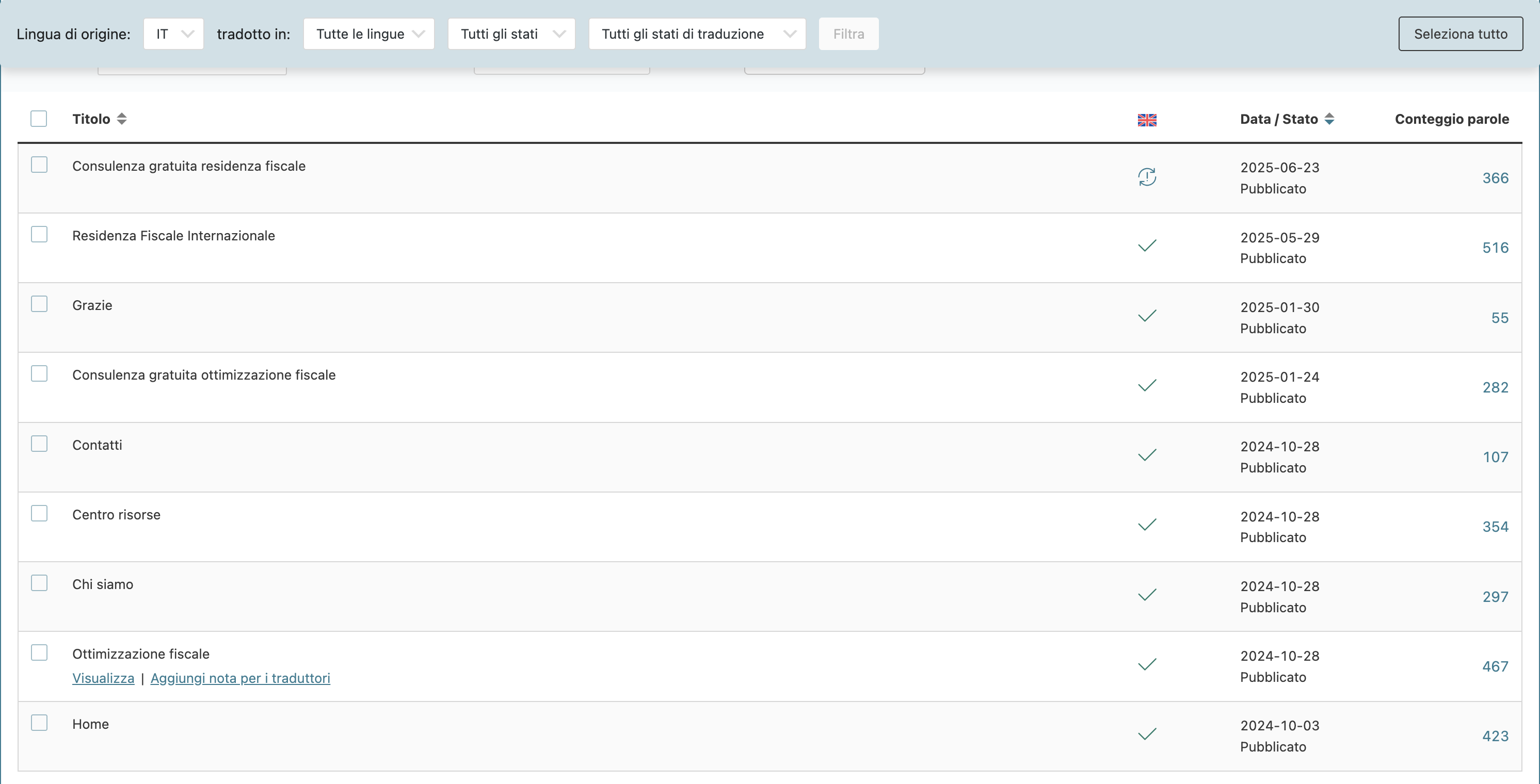The width and height of the screenshot is (1540, 784).
Task: Click the 366 word count value
Action: click(x=1495, y=178)
